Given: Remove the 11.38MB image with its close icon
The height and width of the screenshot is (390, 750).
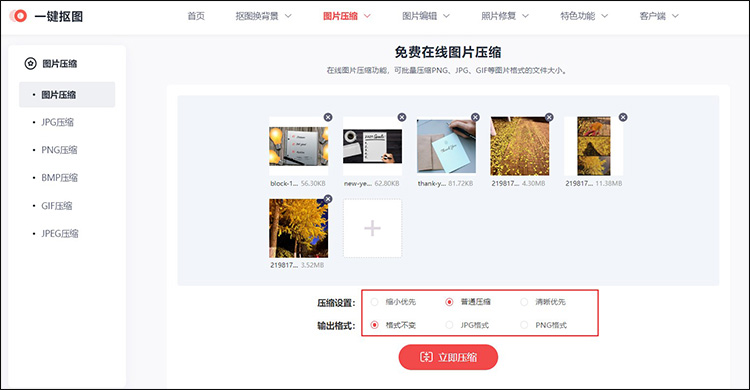Looking at the screenshot, I should coord(623,117).
